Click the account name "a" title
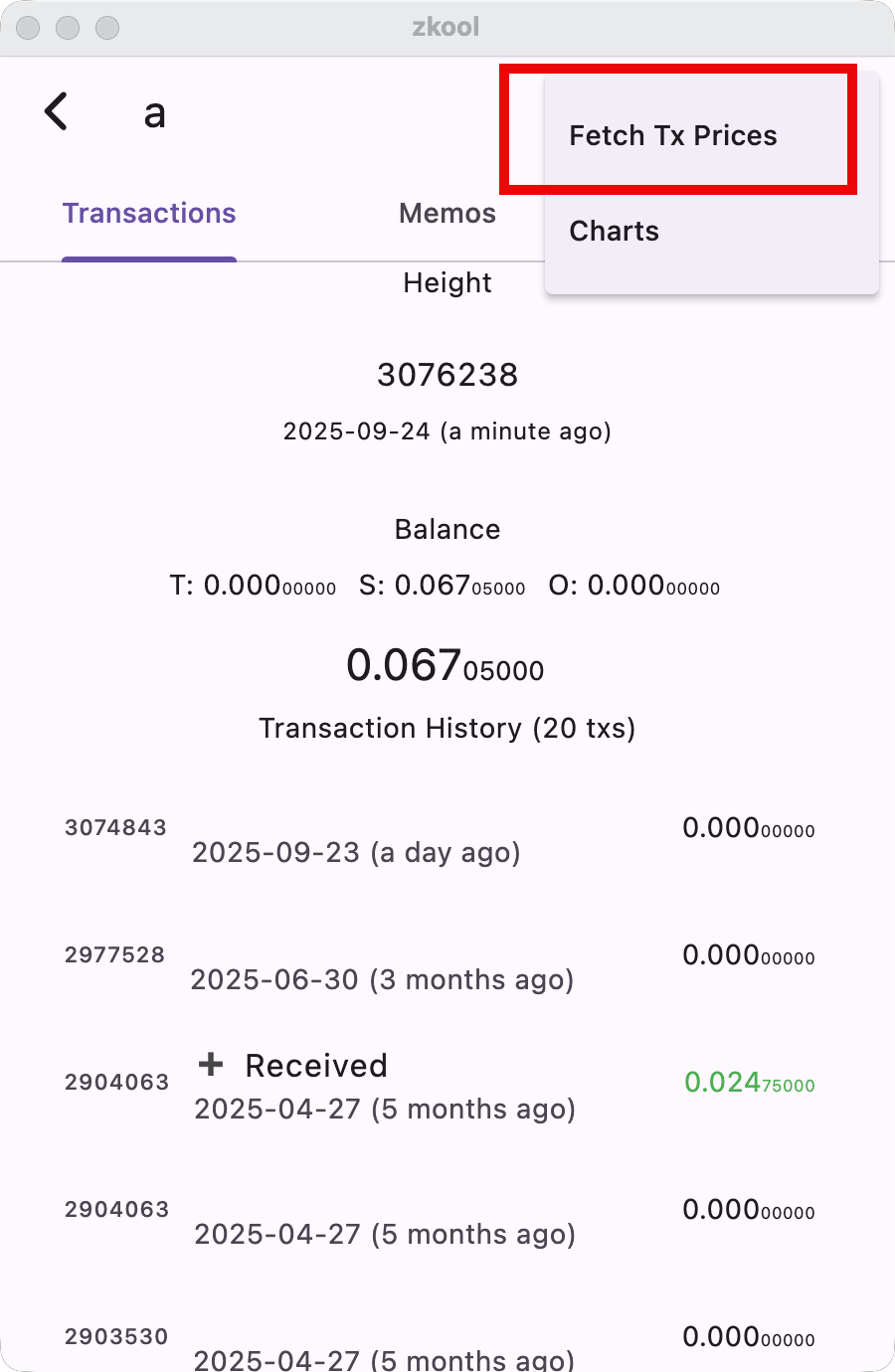The width and height of the screenshot is (895, 1372). pyautogui.click(x=154, y=112)
